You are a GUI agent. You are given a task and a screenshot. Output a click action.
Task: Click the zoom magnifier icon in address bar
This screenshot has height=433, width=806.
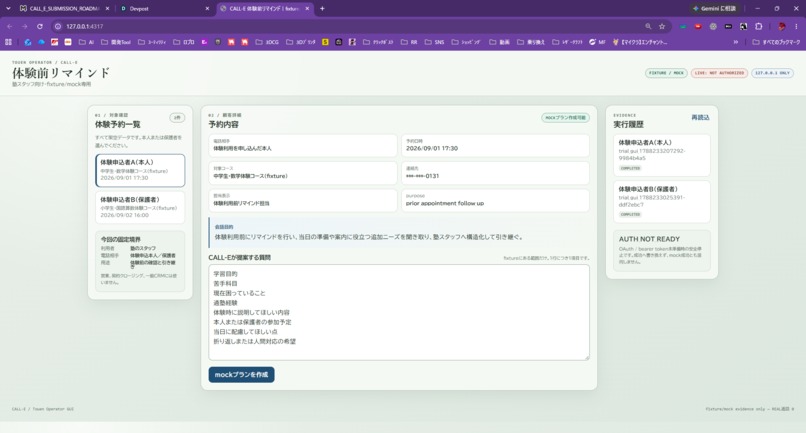[x=648, y=26]
